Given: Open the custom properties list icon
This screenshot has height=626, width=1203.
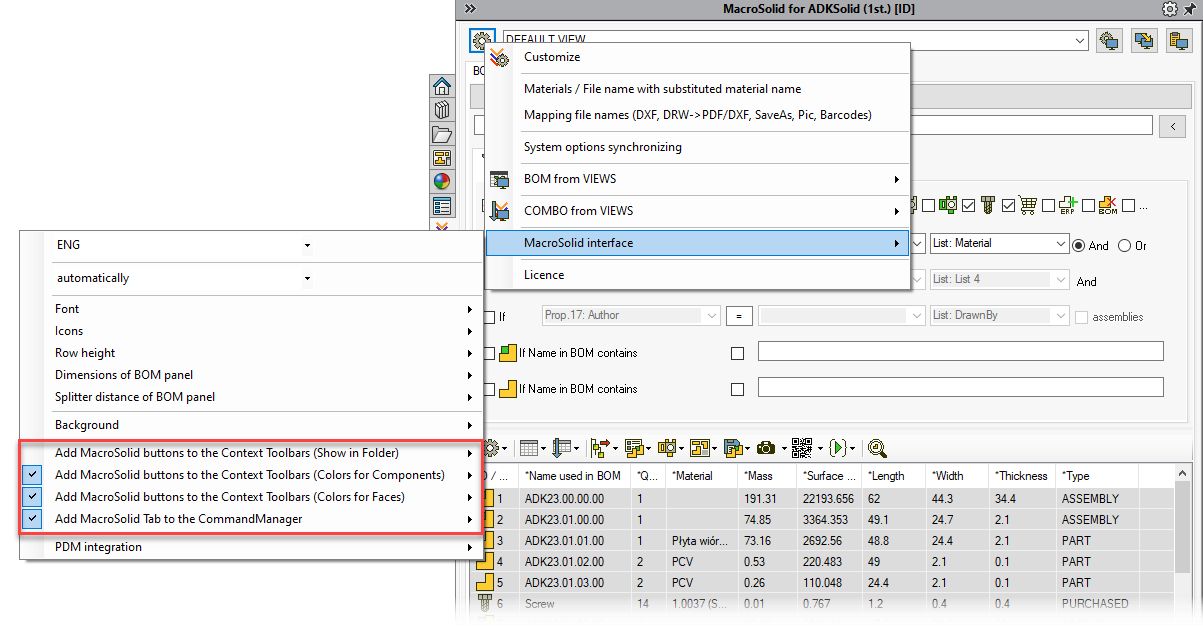Looking at the screenshot, I should coord(441,206).
